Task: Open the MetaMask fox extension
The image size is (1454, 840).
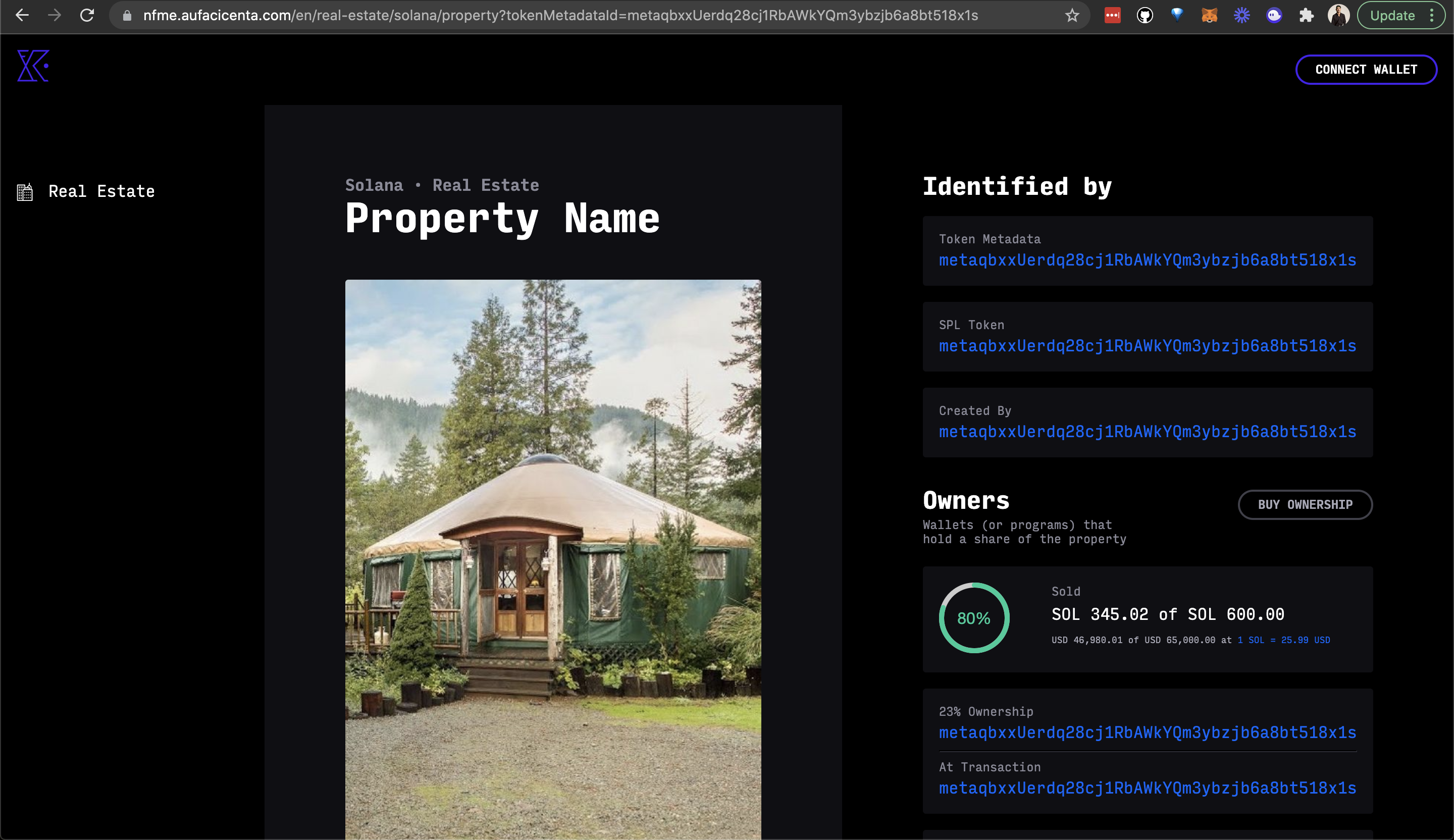Action: pyautogui.click(x=1209, y=16)
